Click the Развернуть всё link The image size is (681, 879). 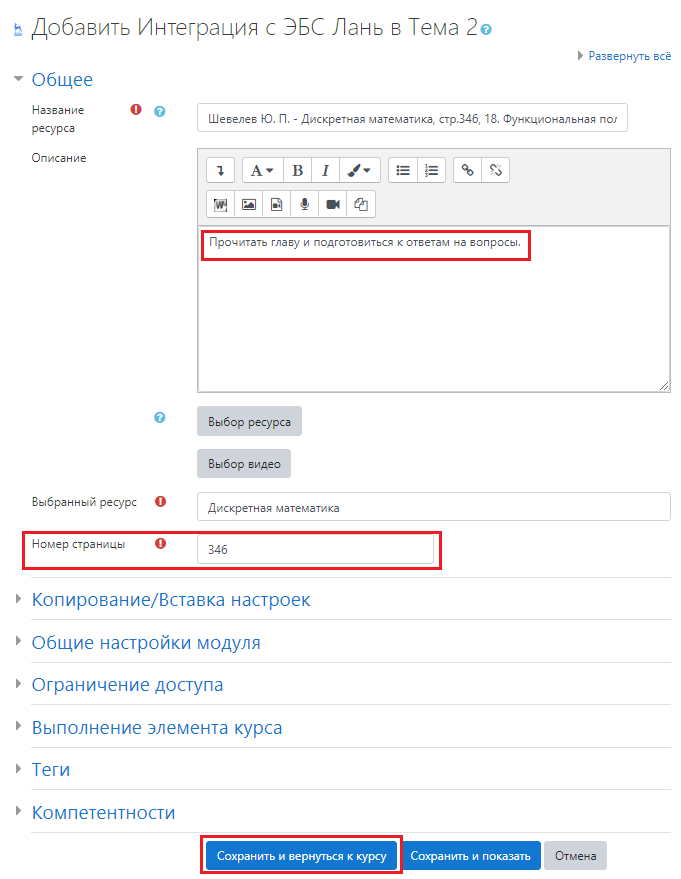pyautogui.click(x=629, y=57)
